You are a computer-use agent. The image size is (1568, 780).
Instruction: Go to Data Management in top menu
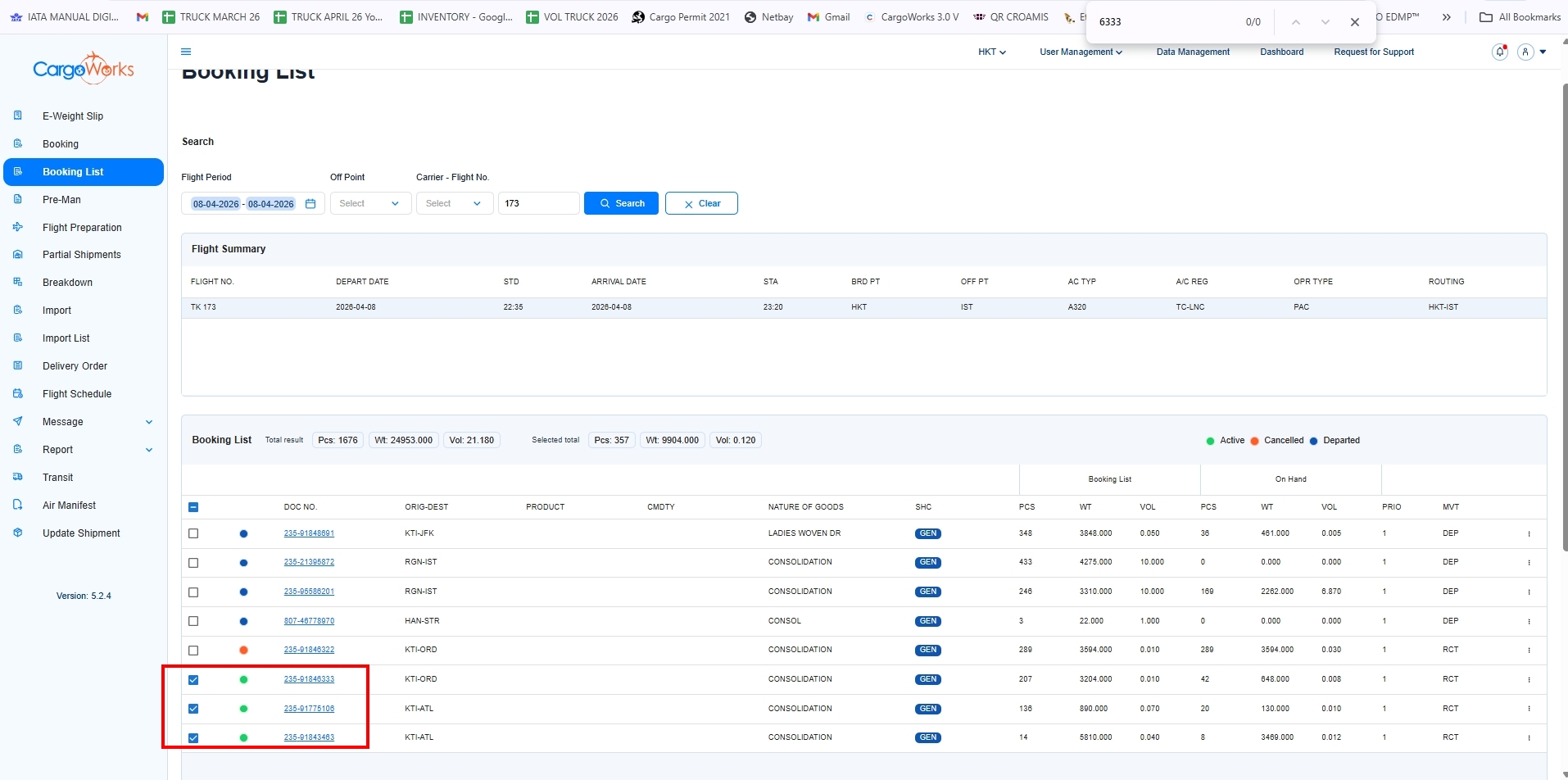[1192, 52]
